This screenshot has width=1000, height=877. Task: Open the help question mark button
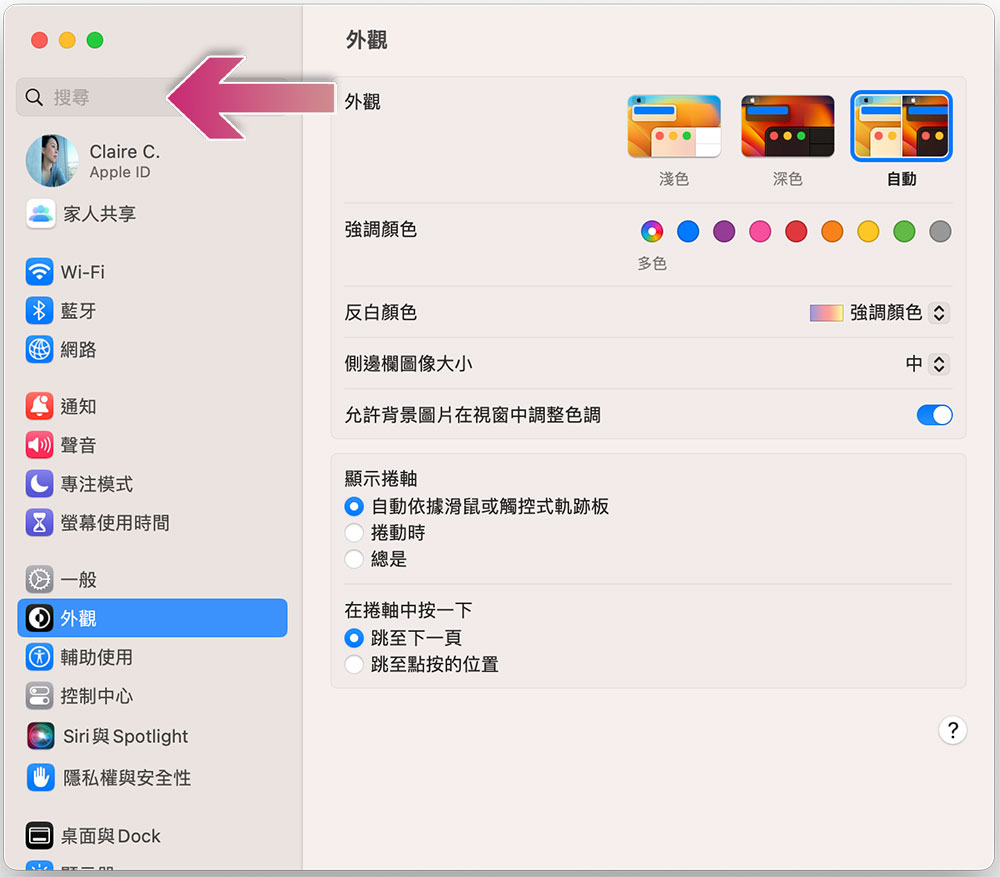click(953, 730)
